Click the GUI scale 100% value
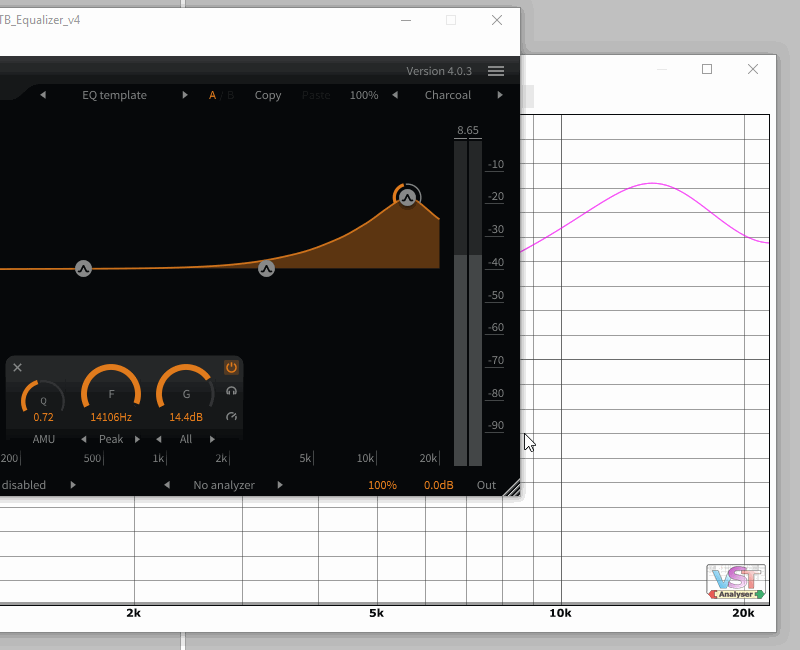 364,95
